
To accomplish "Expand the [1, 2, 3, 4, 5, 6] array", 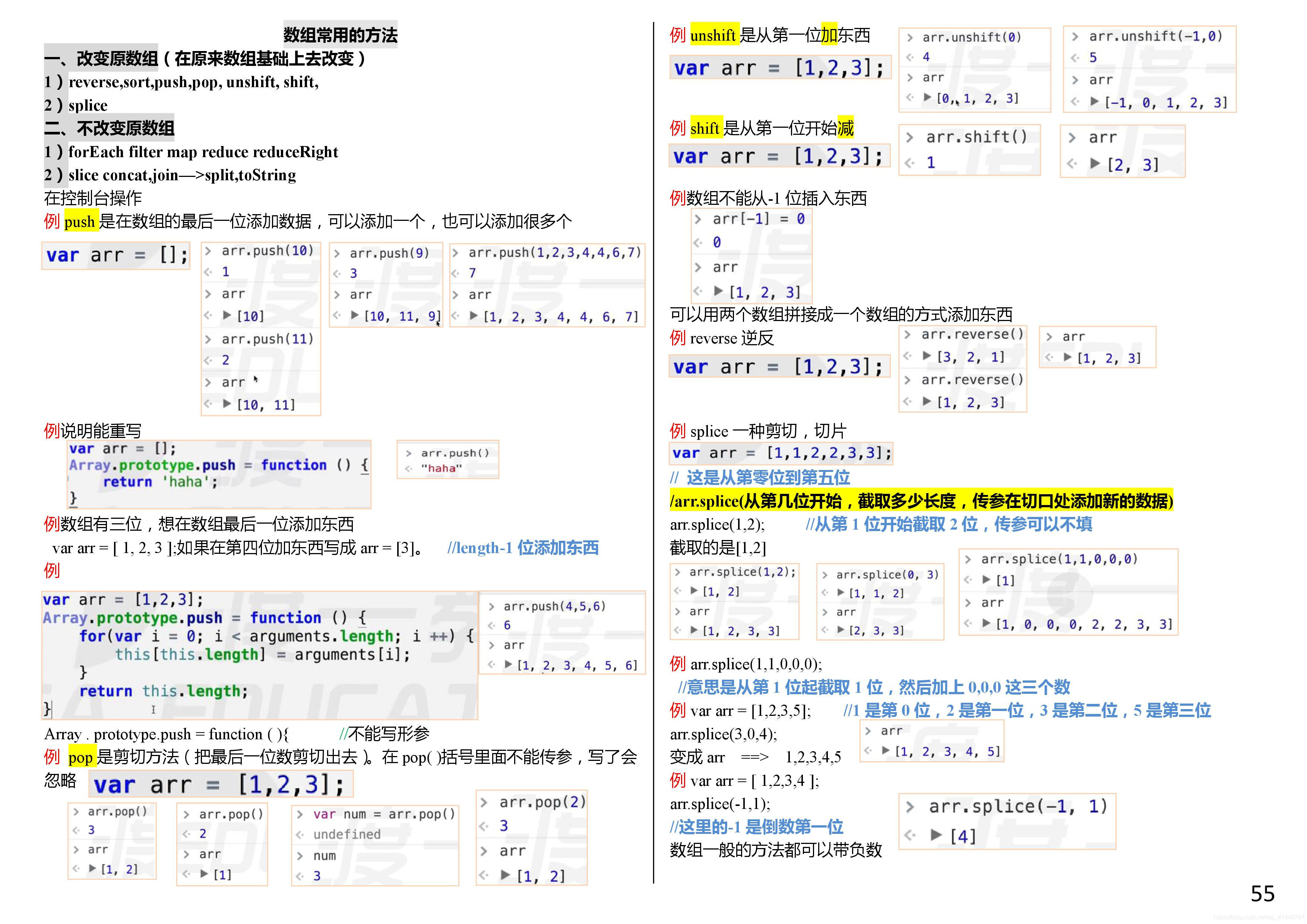I will pos(508,664).
